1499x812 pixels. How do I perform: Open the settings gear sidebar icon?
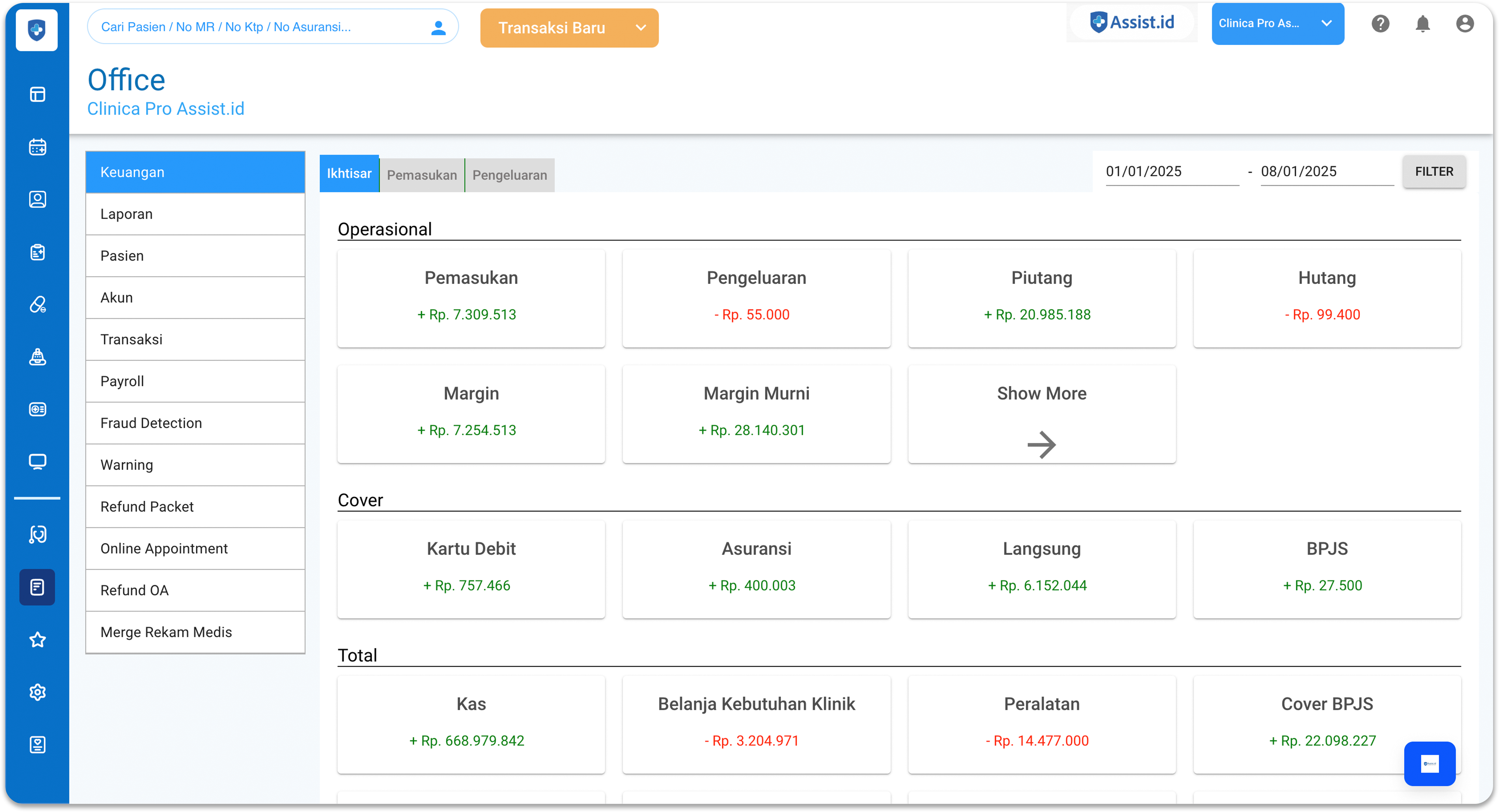click(x=37, y=692)
